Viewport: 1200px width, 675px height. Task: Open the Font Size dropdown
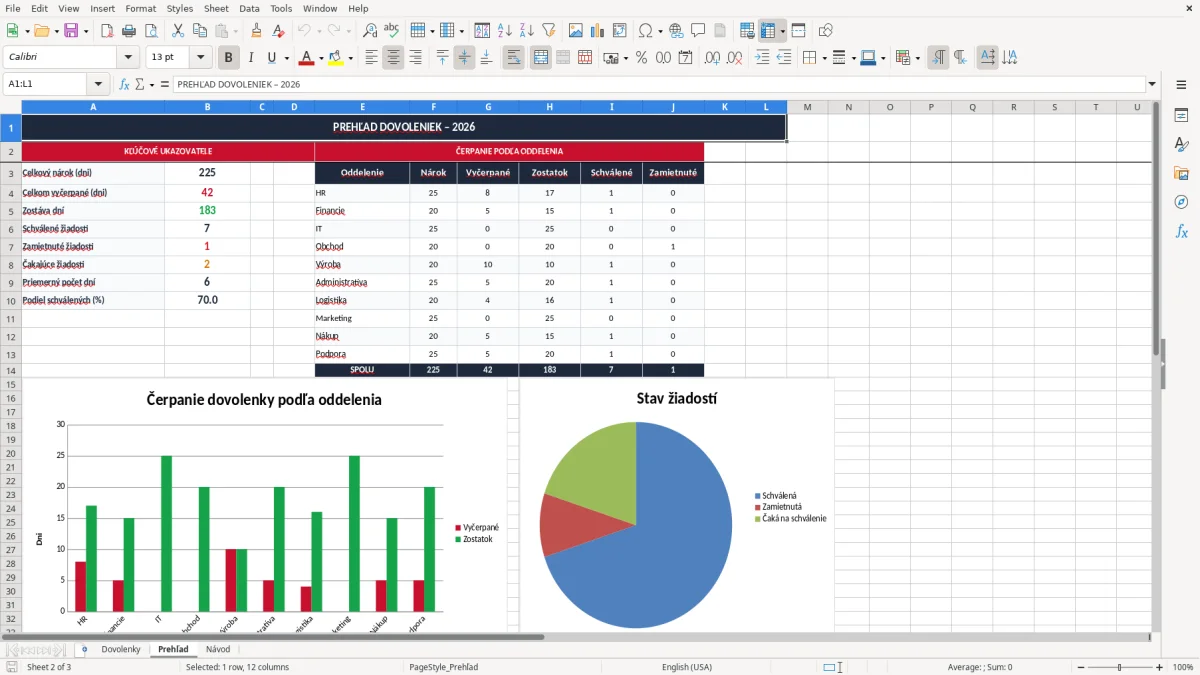pyautogui.click(x=201, y=58)
